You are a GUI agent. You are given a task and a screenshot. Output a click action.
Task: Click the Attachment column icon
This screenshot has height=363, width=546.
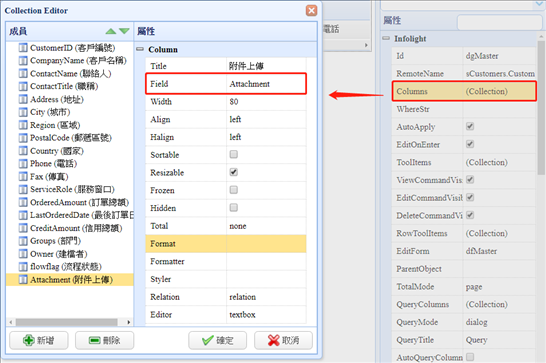tap(23, 280)
